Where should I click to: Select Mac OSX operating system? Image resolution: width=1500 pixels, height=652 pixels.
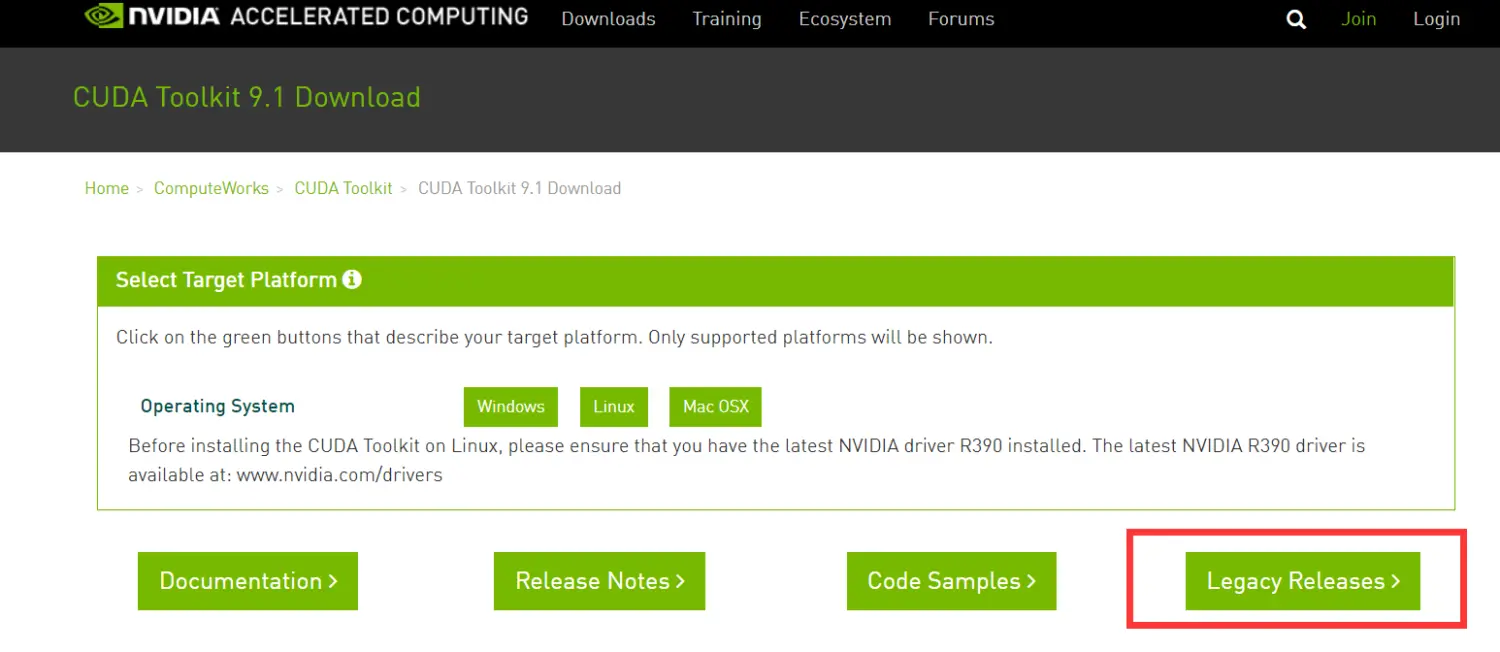click(x=716, y=406)
